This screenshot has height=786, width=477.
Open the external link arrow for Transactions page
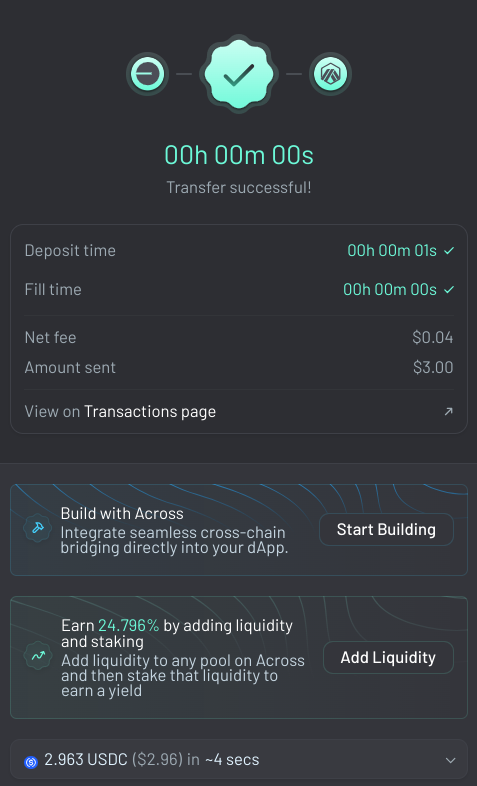[x=448, y=412]
